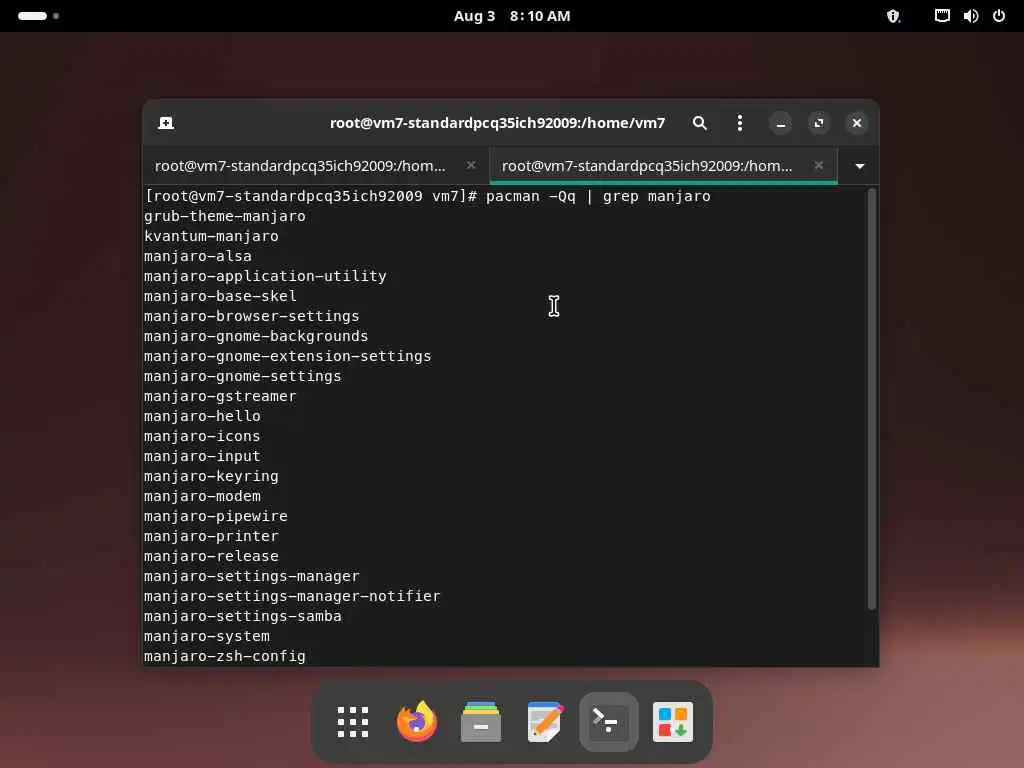Click the 'manjaro-system' line

(206, 636)
